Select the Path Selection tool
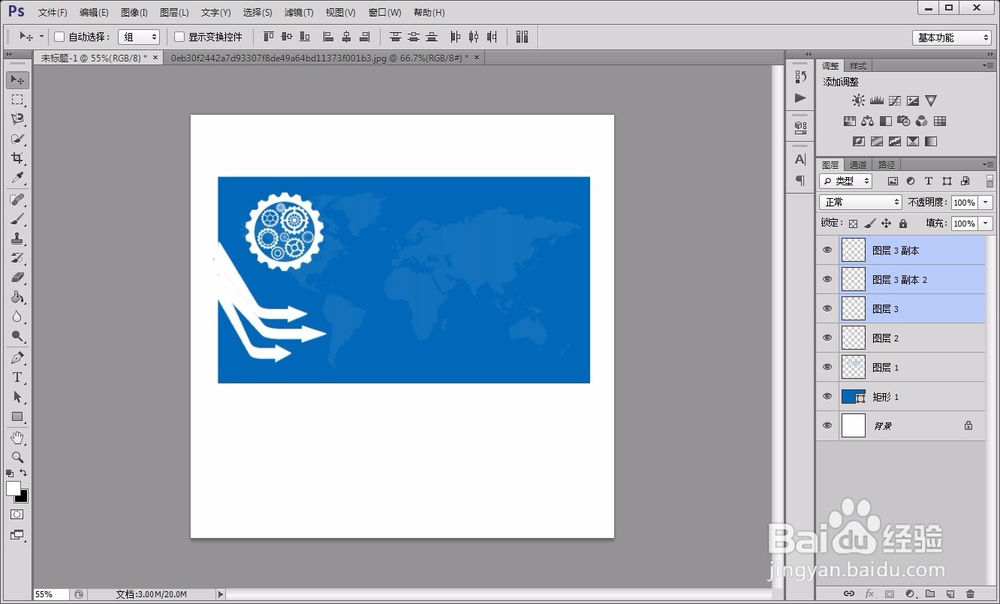 (17, 397)
